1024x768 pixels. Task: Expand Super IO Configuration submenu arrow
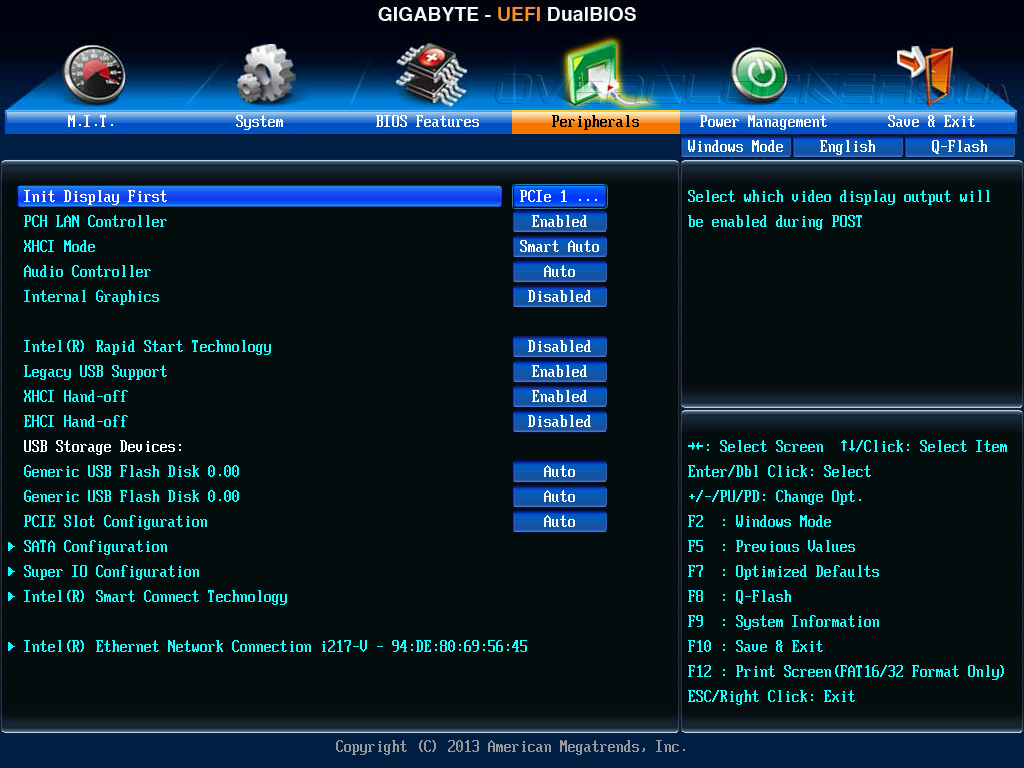tap(11, 571)
